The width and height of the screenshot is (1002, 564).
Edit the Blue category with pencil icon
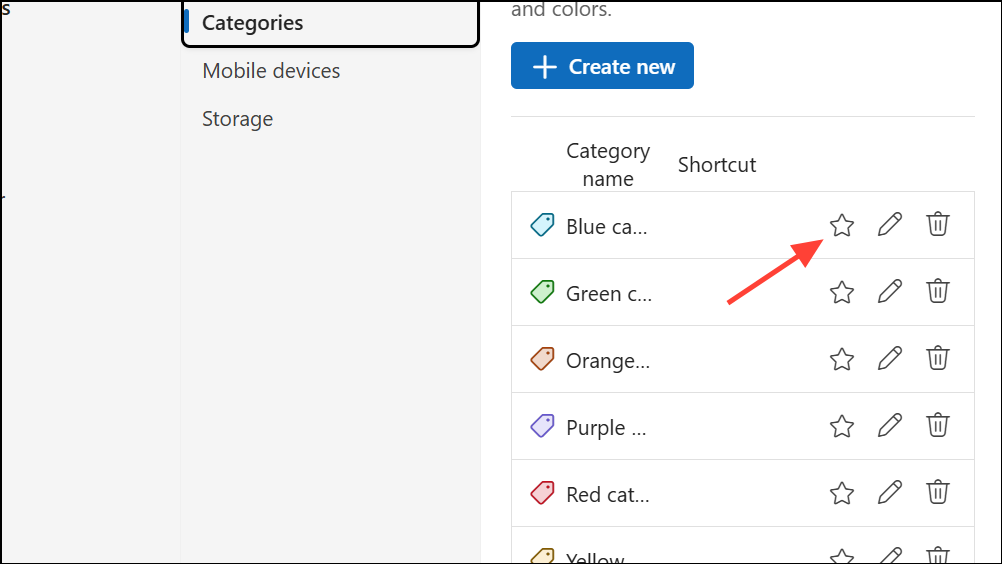889,225
